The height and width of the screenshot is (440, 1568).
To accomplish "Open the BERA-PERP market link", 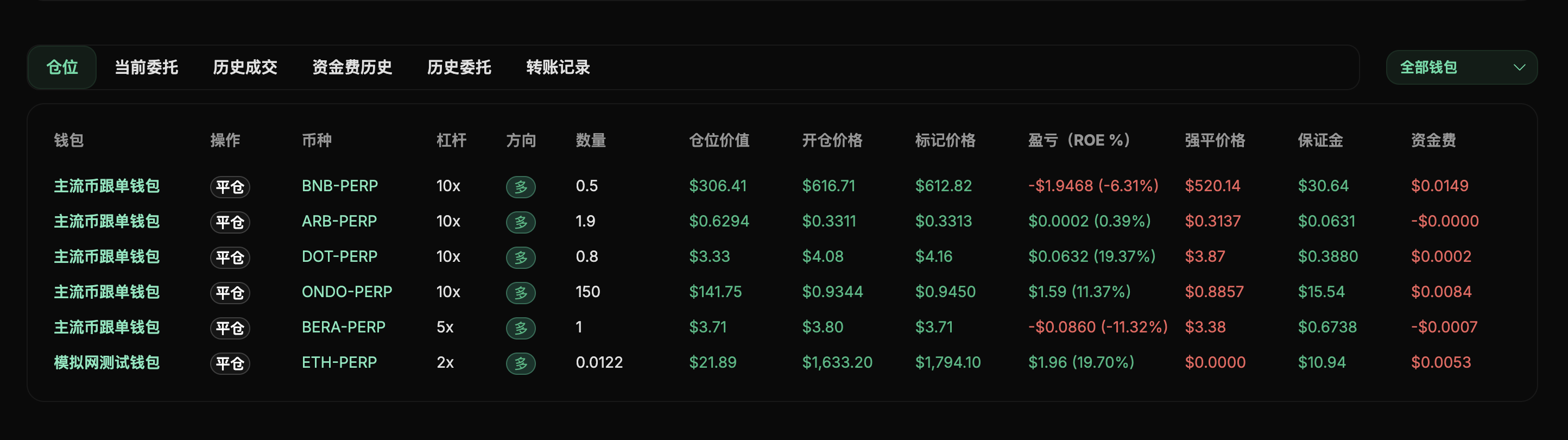I will pyautogui.click(x=343, y=327).
